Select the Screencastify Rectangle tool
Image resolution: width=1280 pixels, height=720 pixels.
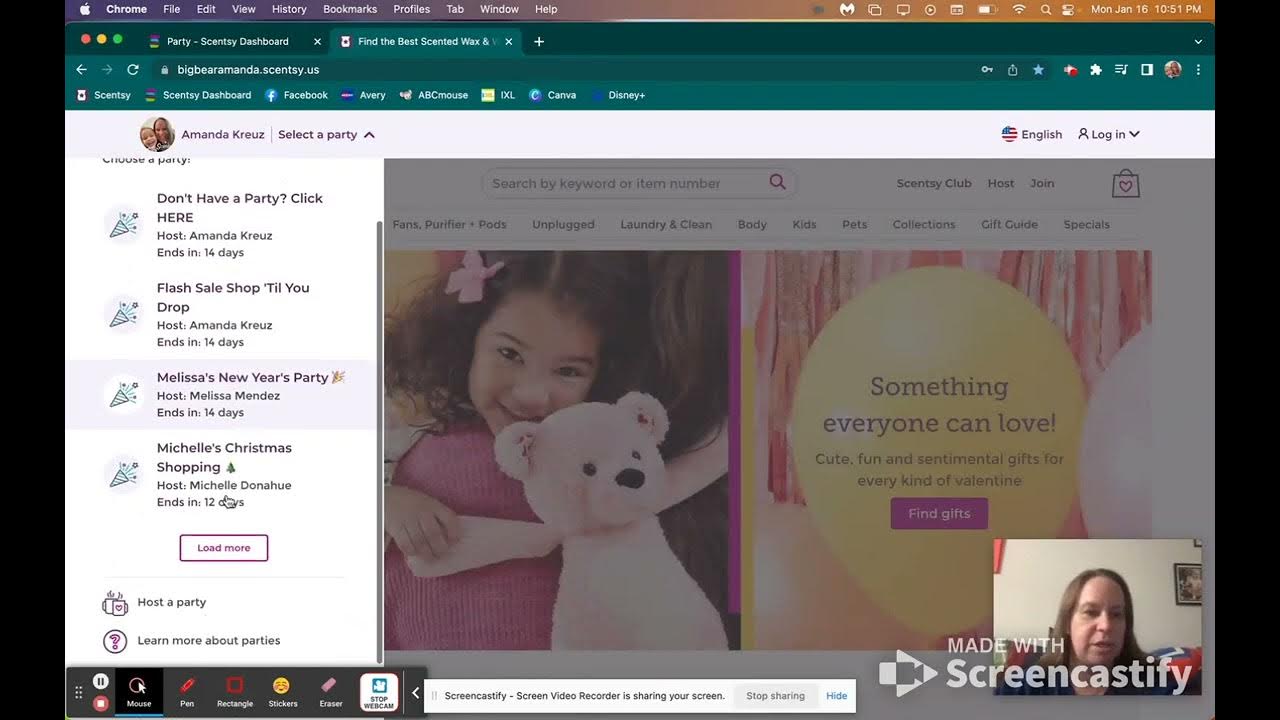[x=235, y=692]
